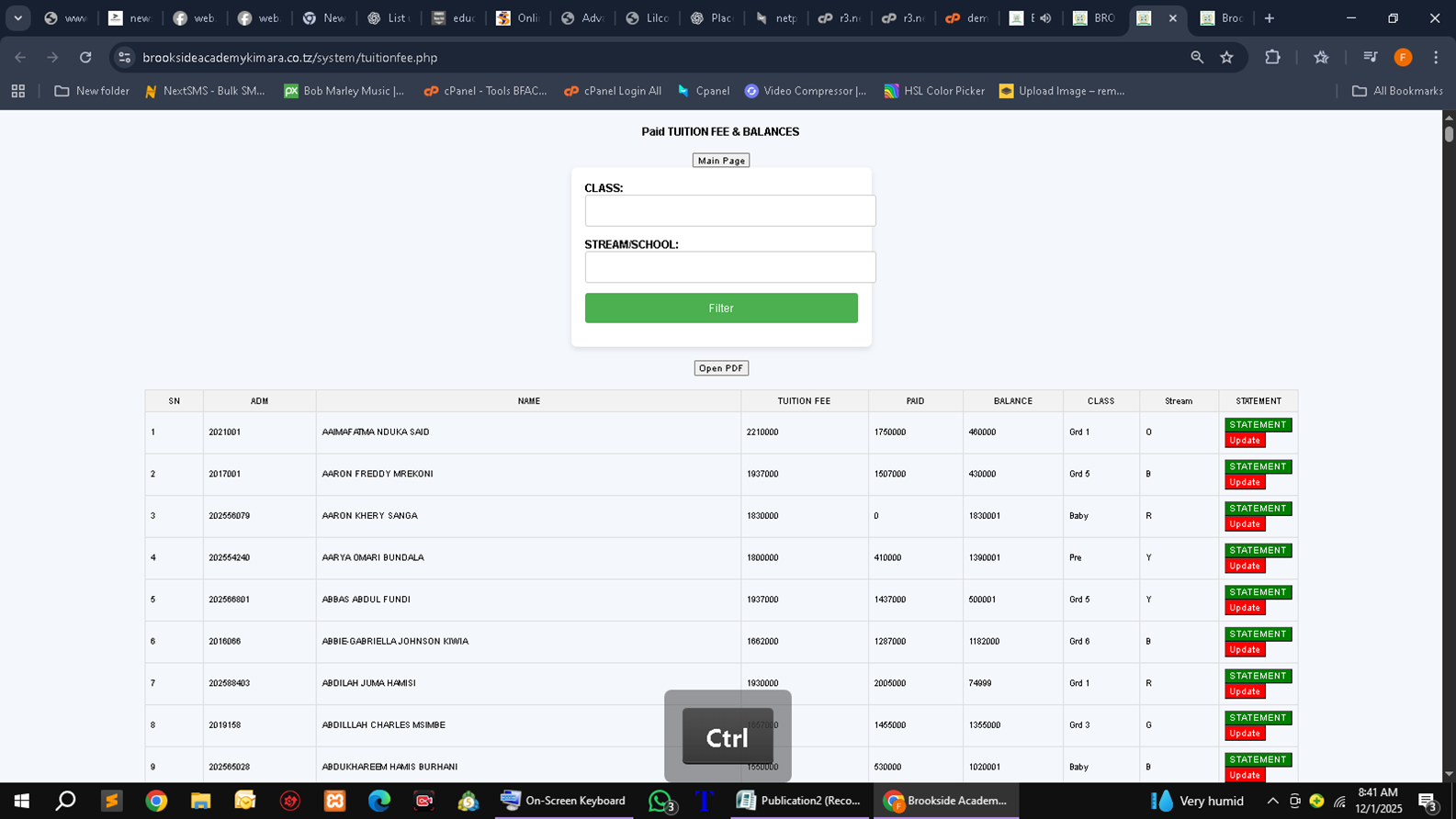Show hidden system tray icons
Viewport: 1456px width, 819px height.
point(1272,801)
